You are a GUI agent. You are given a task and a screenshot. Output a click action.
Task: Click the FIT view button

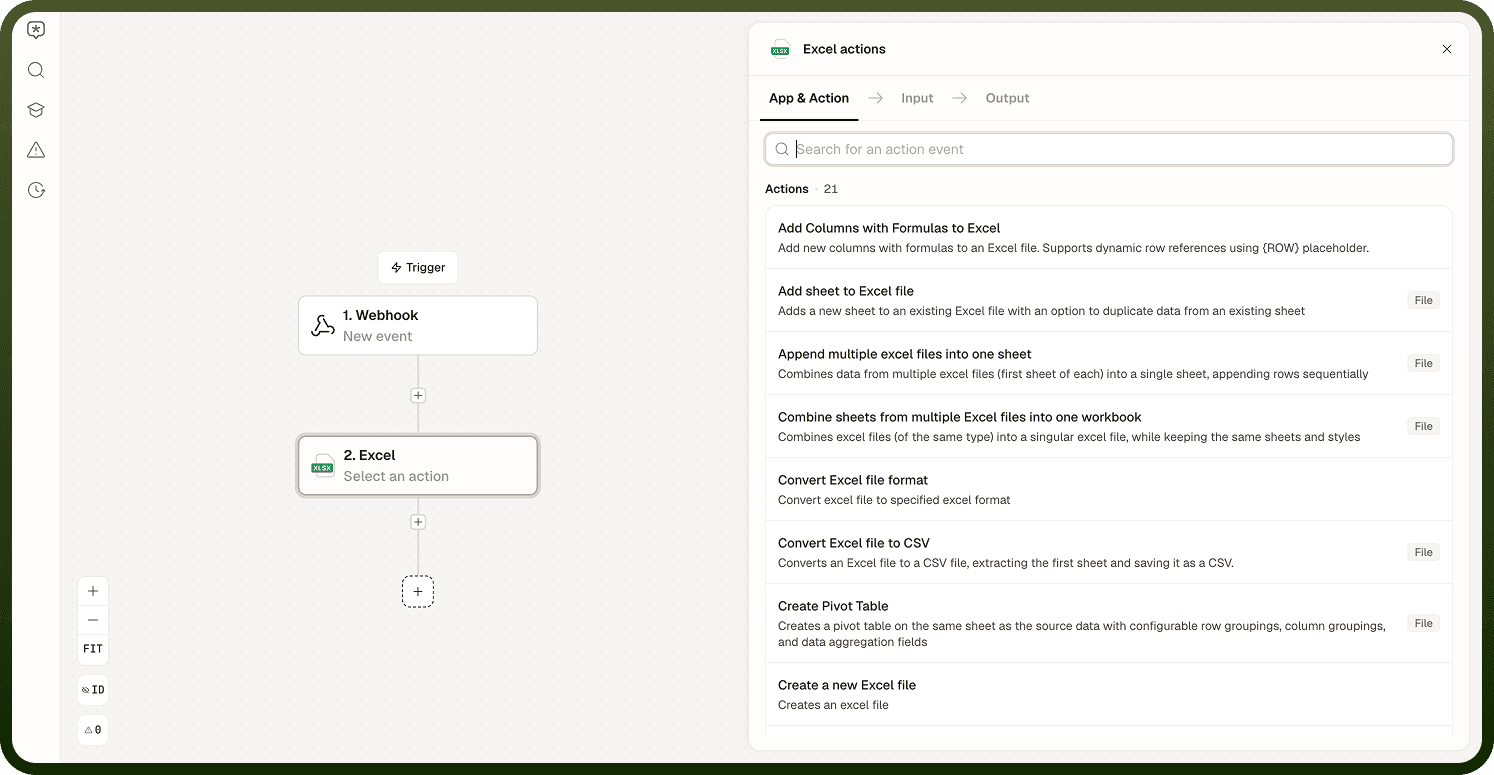93,649
